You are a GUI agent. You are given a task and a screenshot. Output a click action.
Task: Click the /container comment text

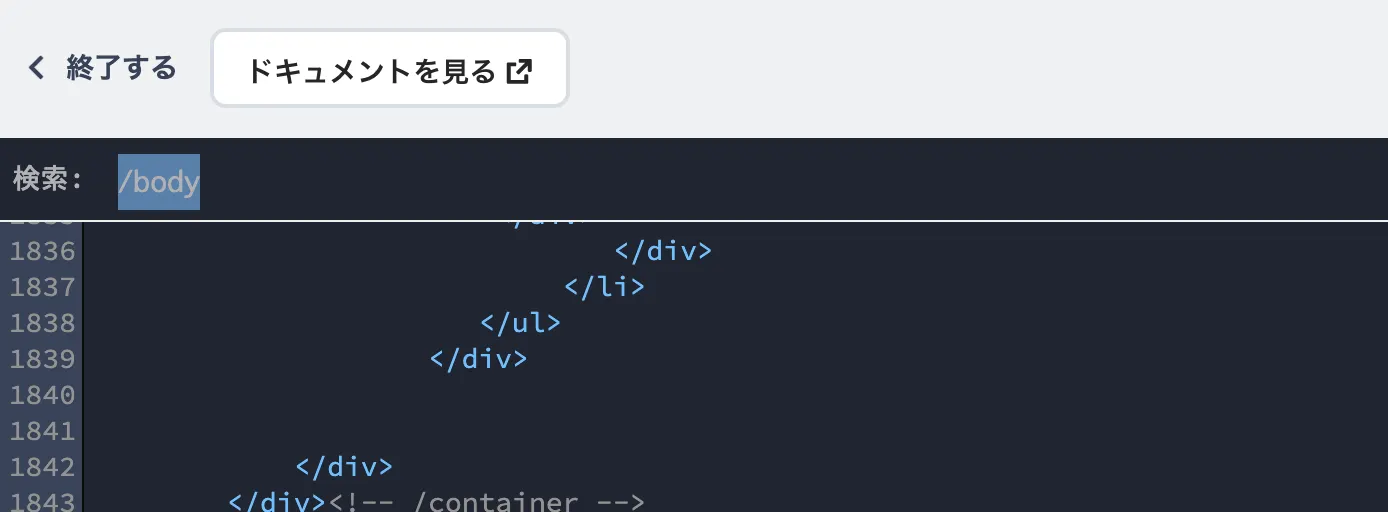(x=486, y=500)
